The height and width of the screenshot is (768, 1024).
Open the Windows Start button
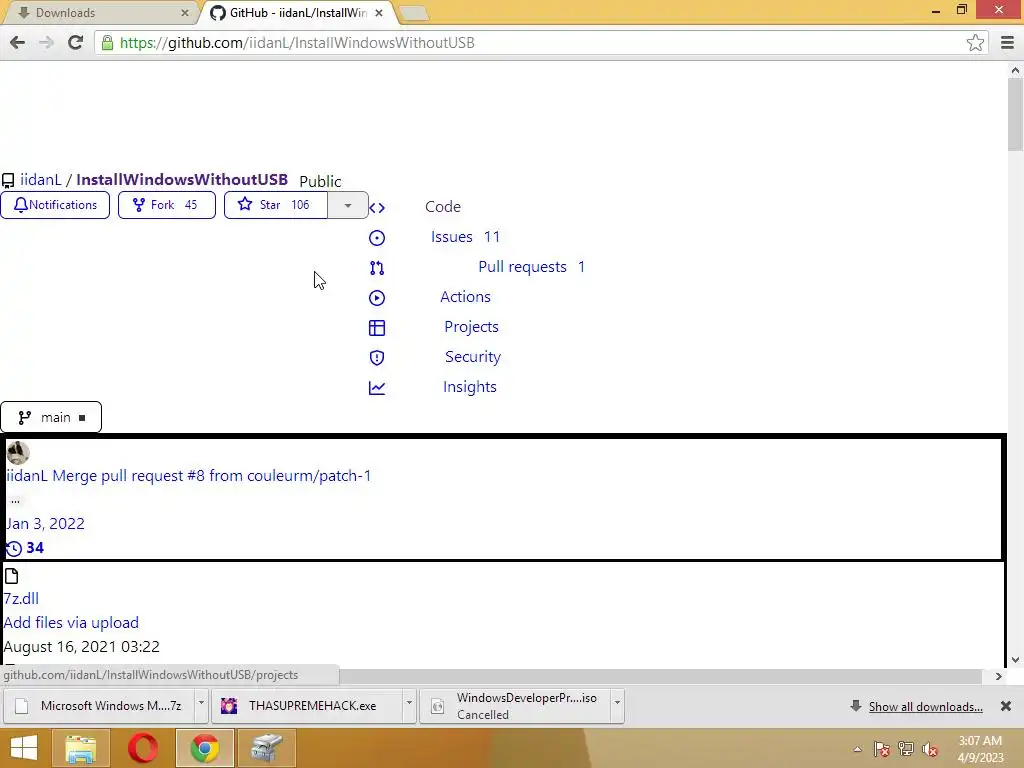coord(24,748)
